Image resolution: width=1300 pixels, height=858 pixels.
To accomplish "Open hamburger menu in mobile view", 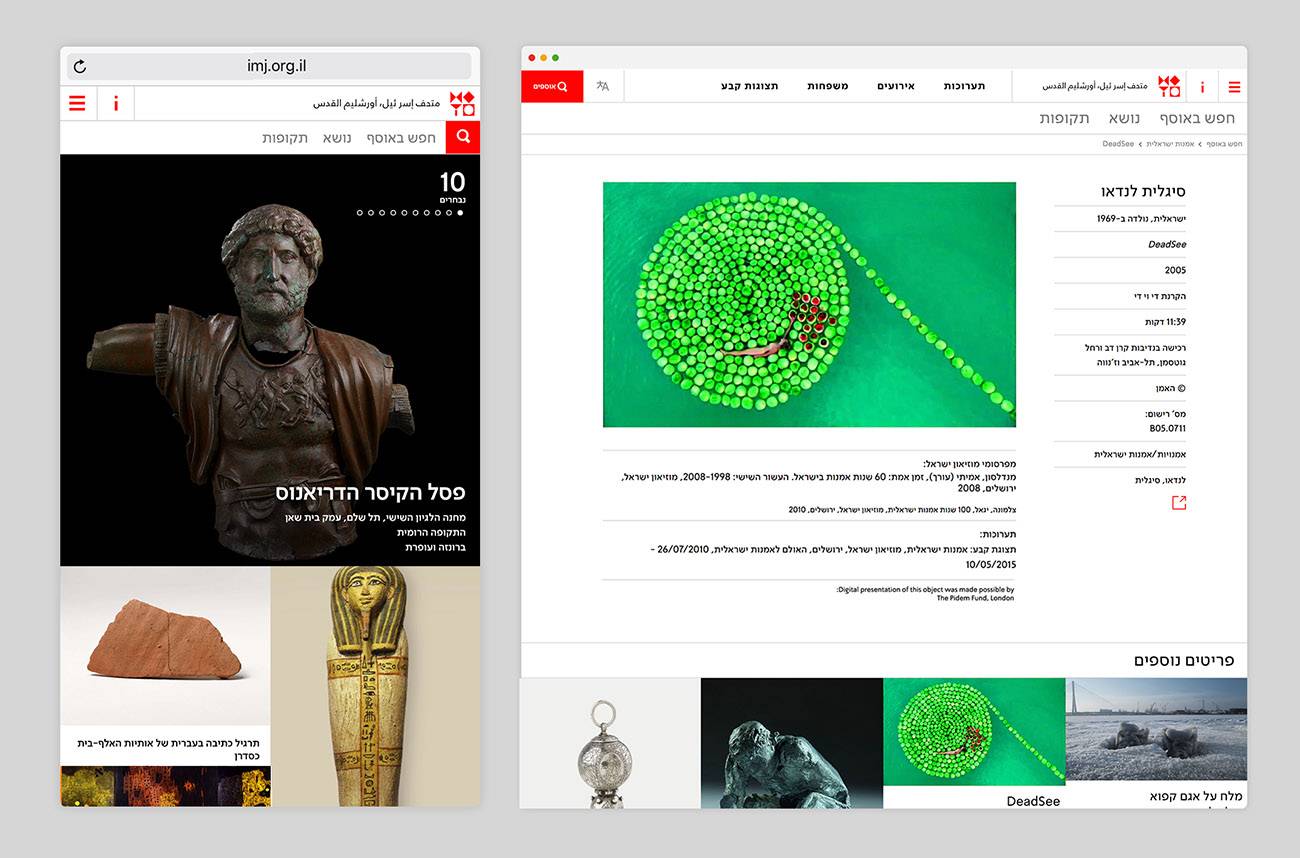I will [x=78, y=103].
